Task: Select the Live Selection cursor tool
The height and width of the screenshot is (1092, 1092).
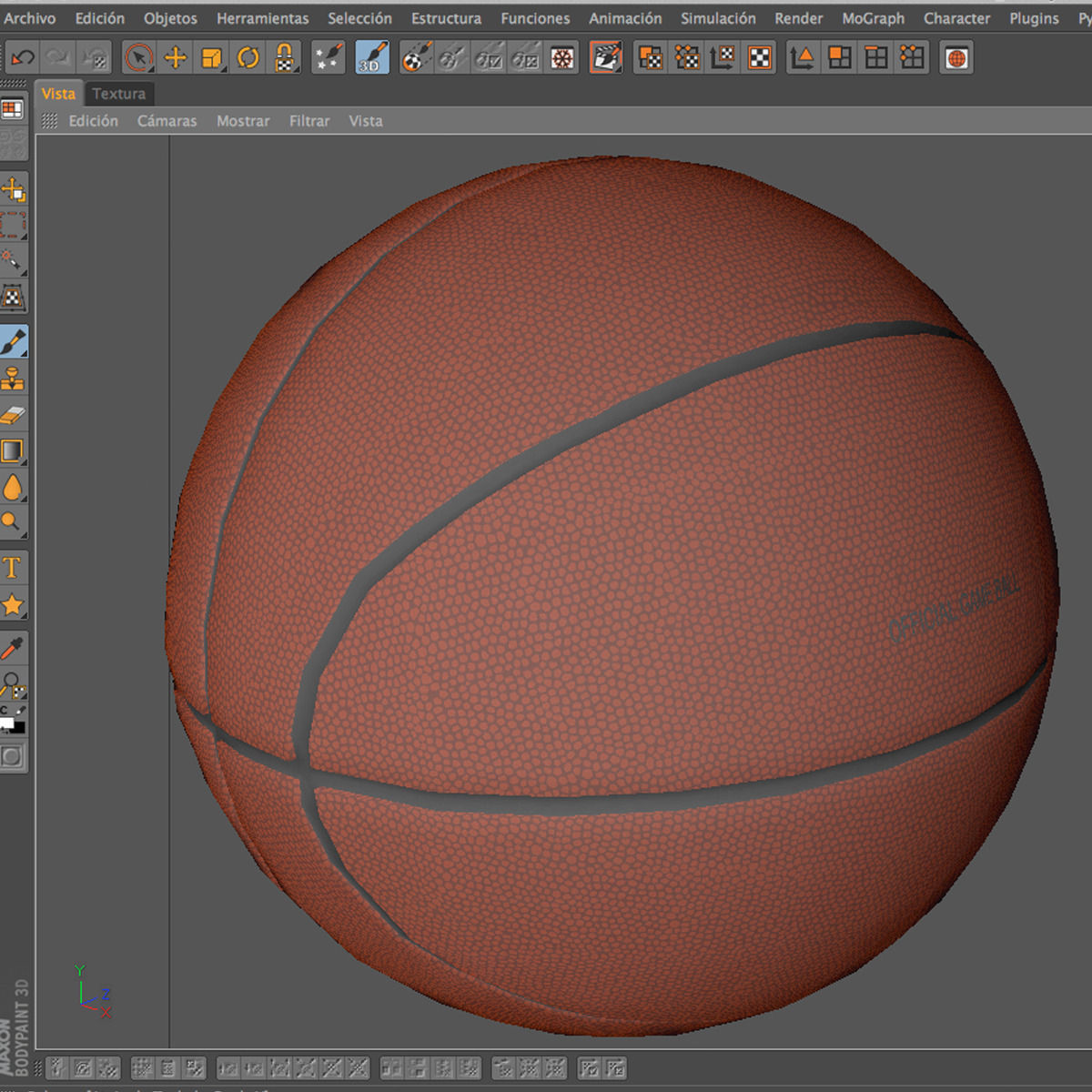Action: point(138,58)
